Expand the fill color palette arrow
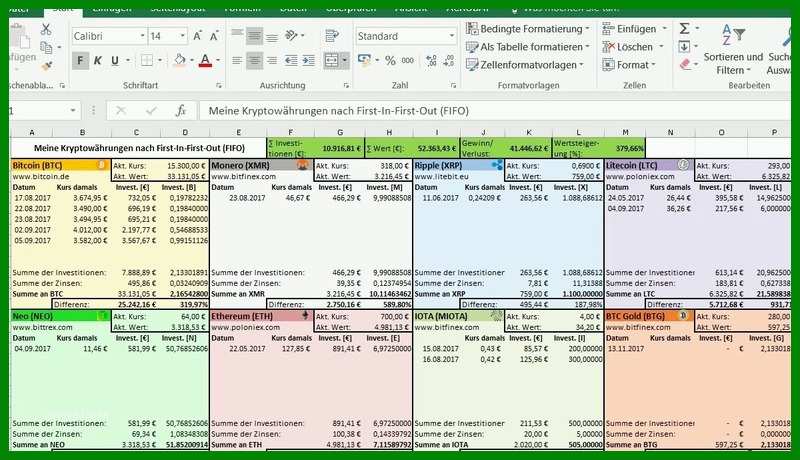 (x=192, y=61)
